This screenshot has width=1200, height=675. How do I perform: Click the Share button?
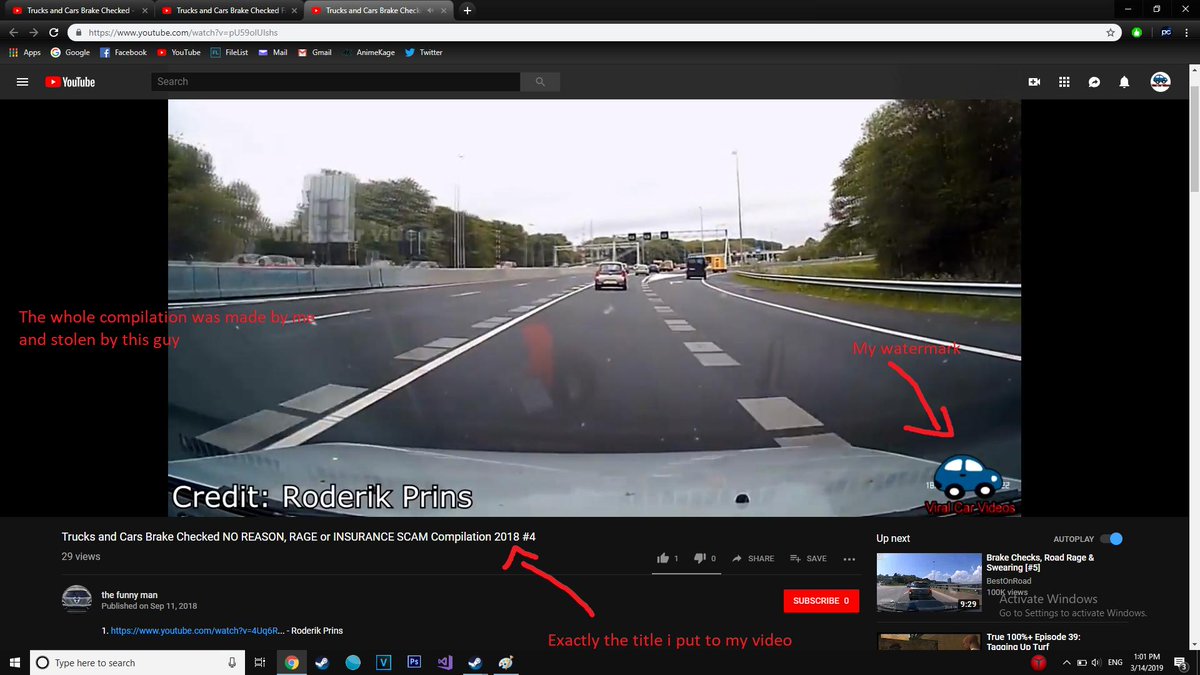(x=753, y=558)
